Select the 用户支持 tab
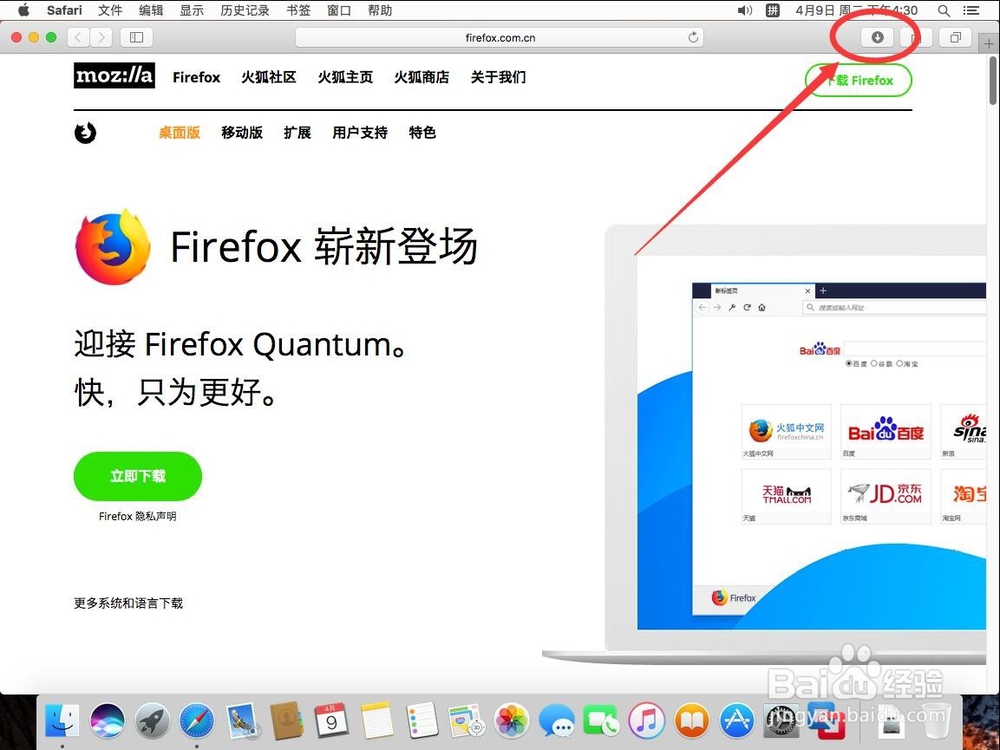The width and height of the screenshot is (1000, 750). point(360,133)
